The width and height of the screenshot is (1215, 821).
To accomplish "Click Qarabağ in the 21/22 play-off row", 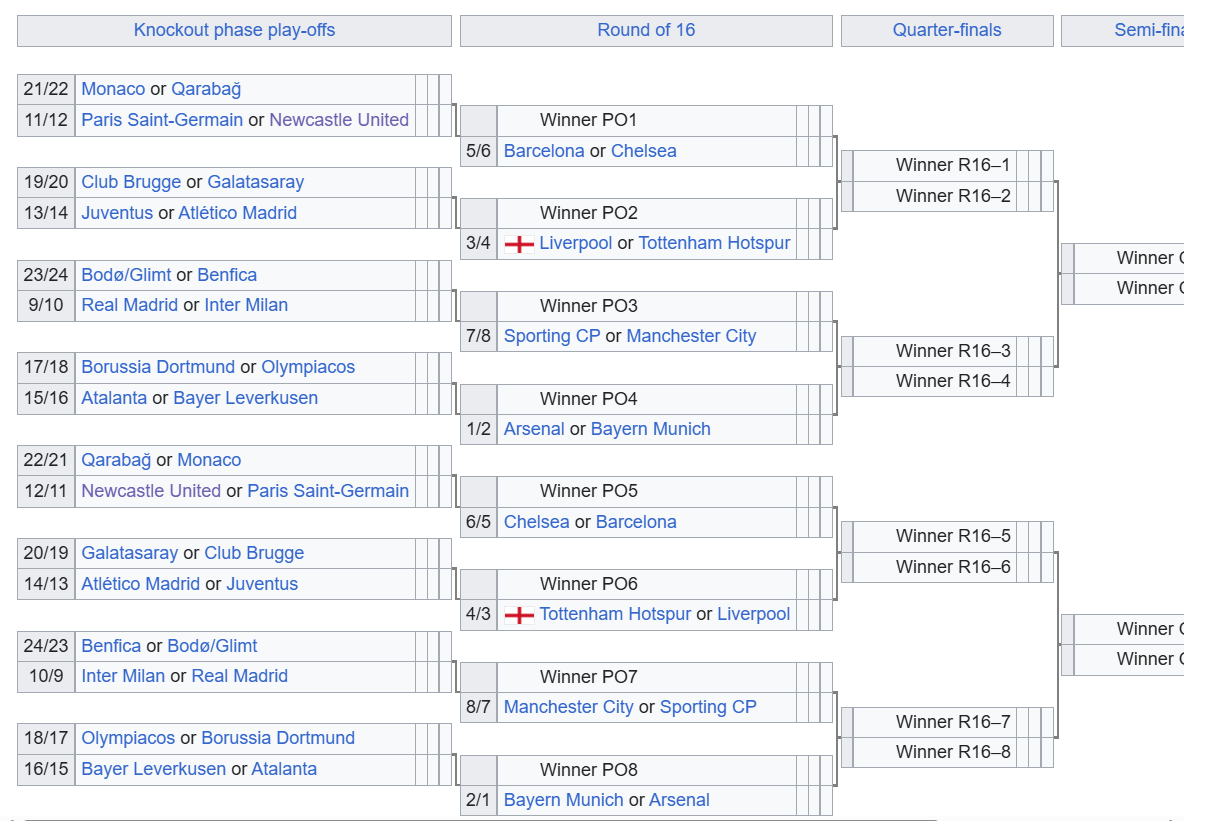I will (206, 89).
